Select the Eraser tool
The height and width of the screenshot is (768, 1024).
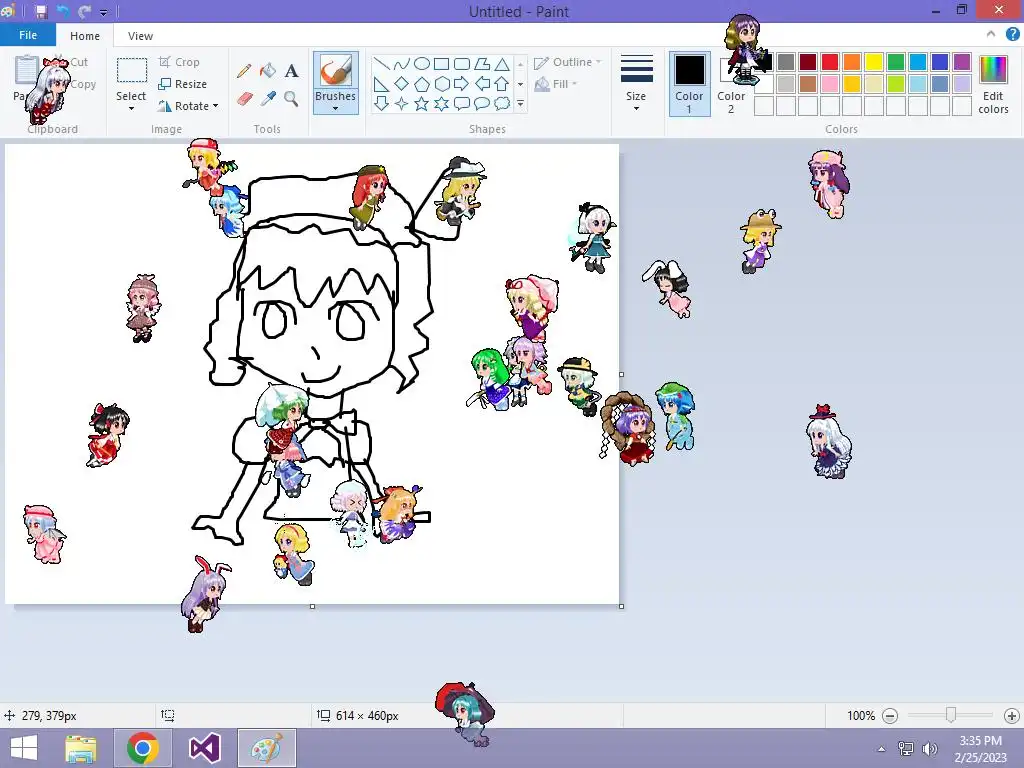coord(244,99)
